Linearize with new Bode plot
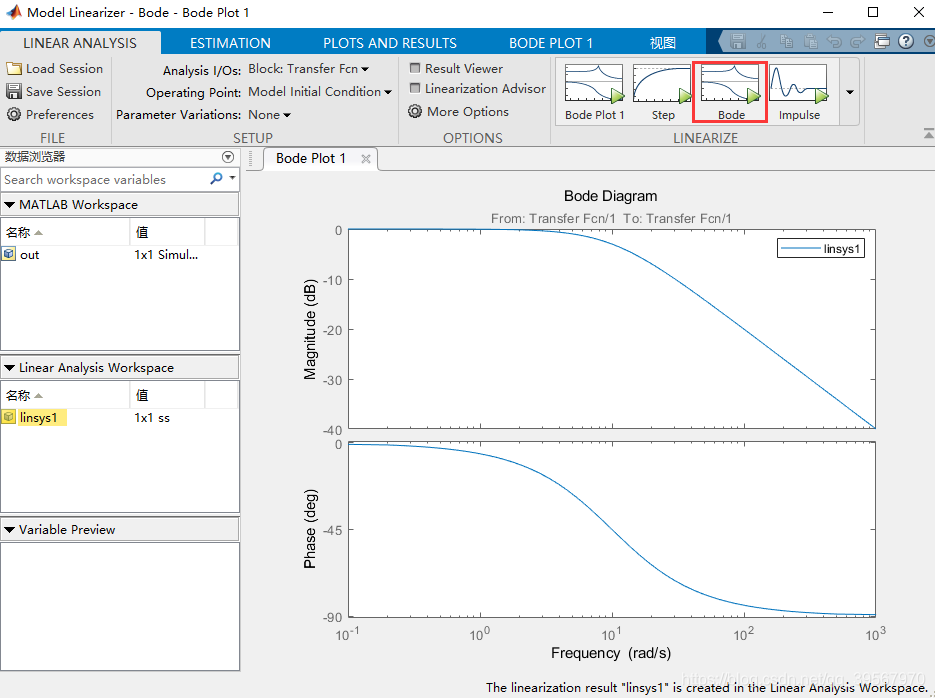 point(730,92)
